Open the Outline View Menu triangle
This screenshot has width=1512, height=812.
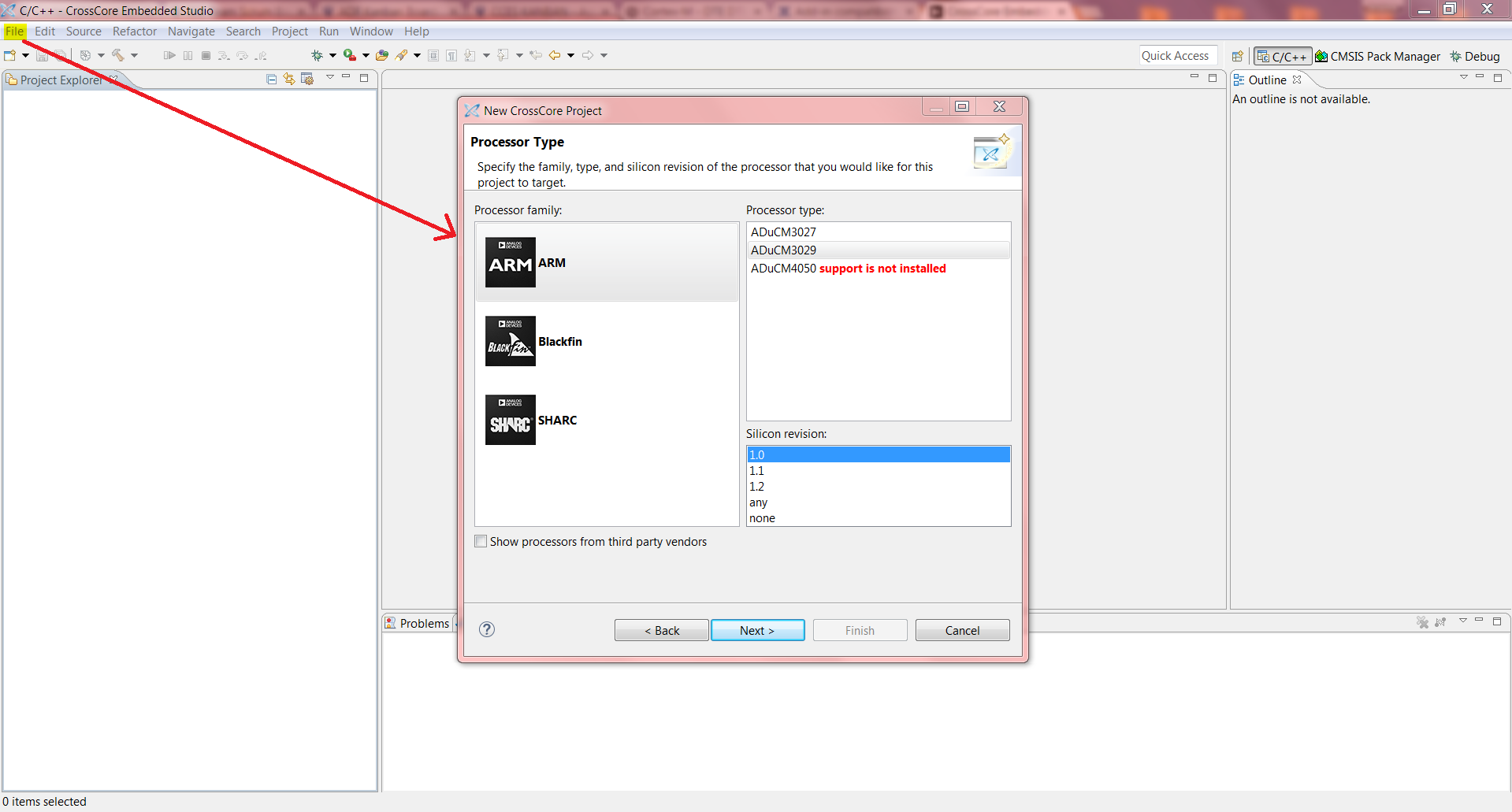point(1464,77)
